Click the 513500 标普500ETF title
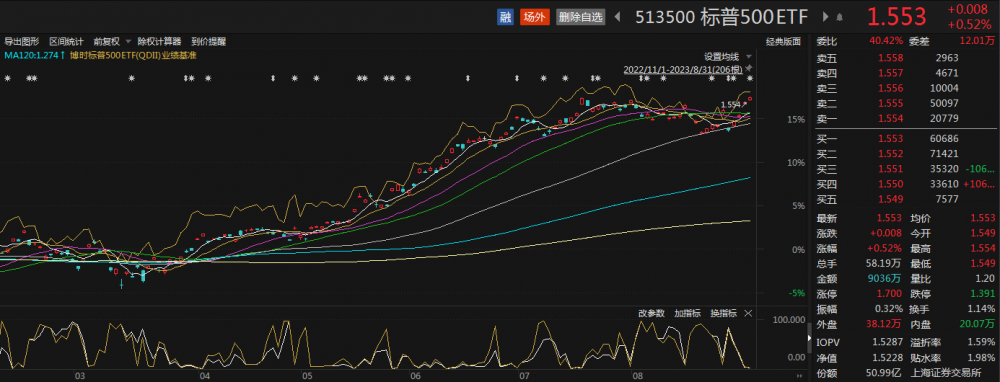Image resolution: width=1000 pixels, height=382 pixels. click(721, 17)
